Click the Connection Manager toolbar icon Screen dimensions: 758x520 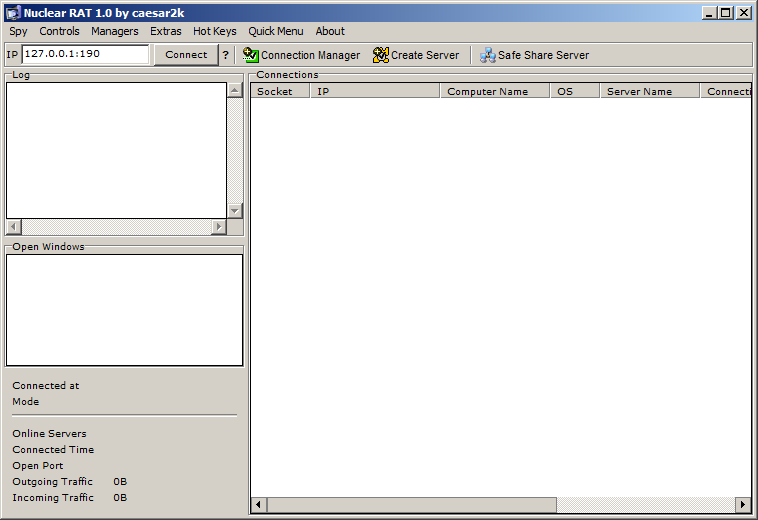click(x=251, y=55)
